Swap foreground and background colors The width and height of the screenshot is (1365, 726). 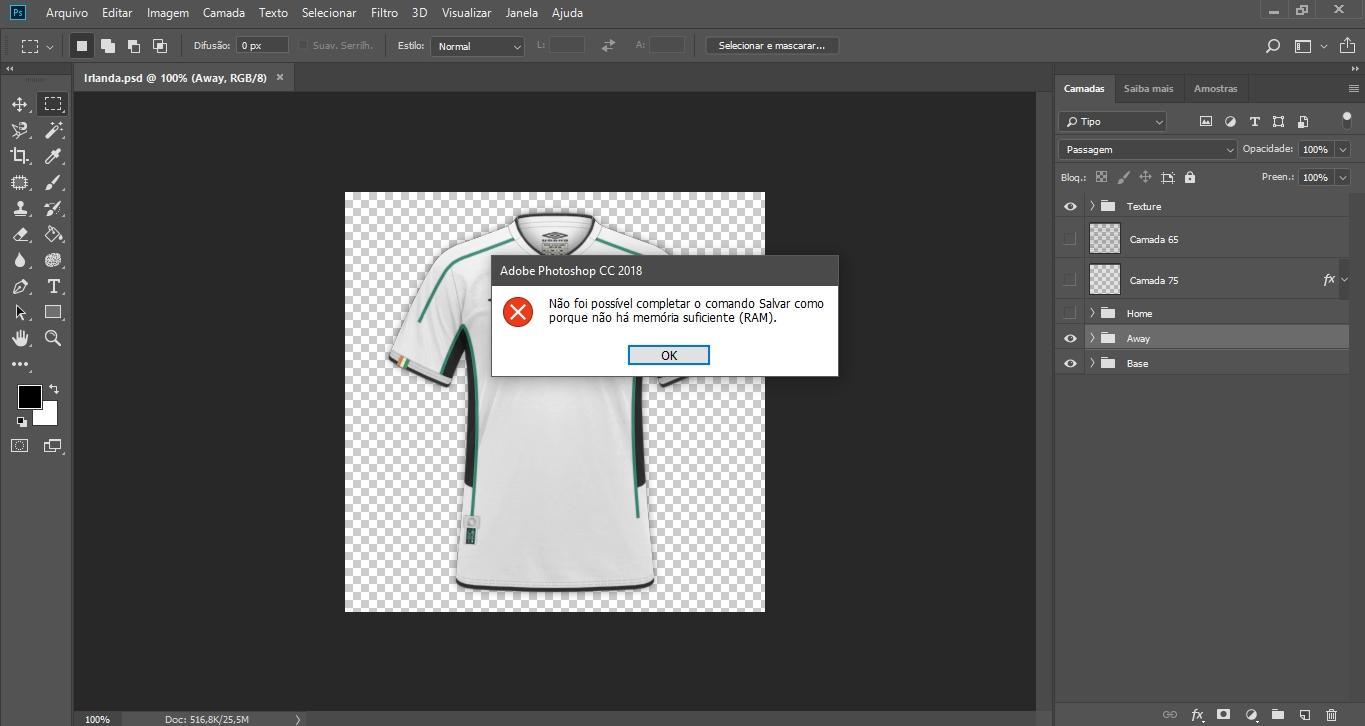point(54,389)
